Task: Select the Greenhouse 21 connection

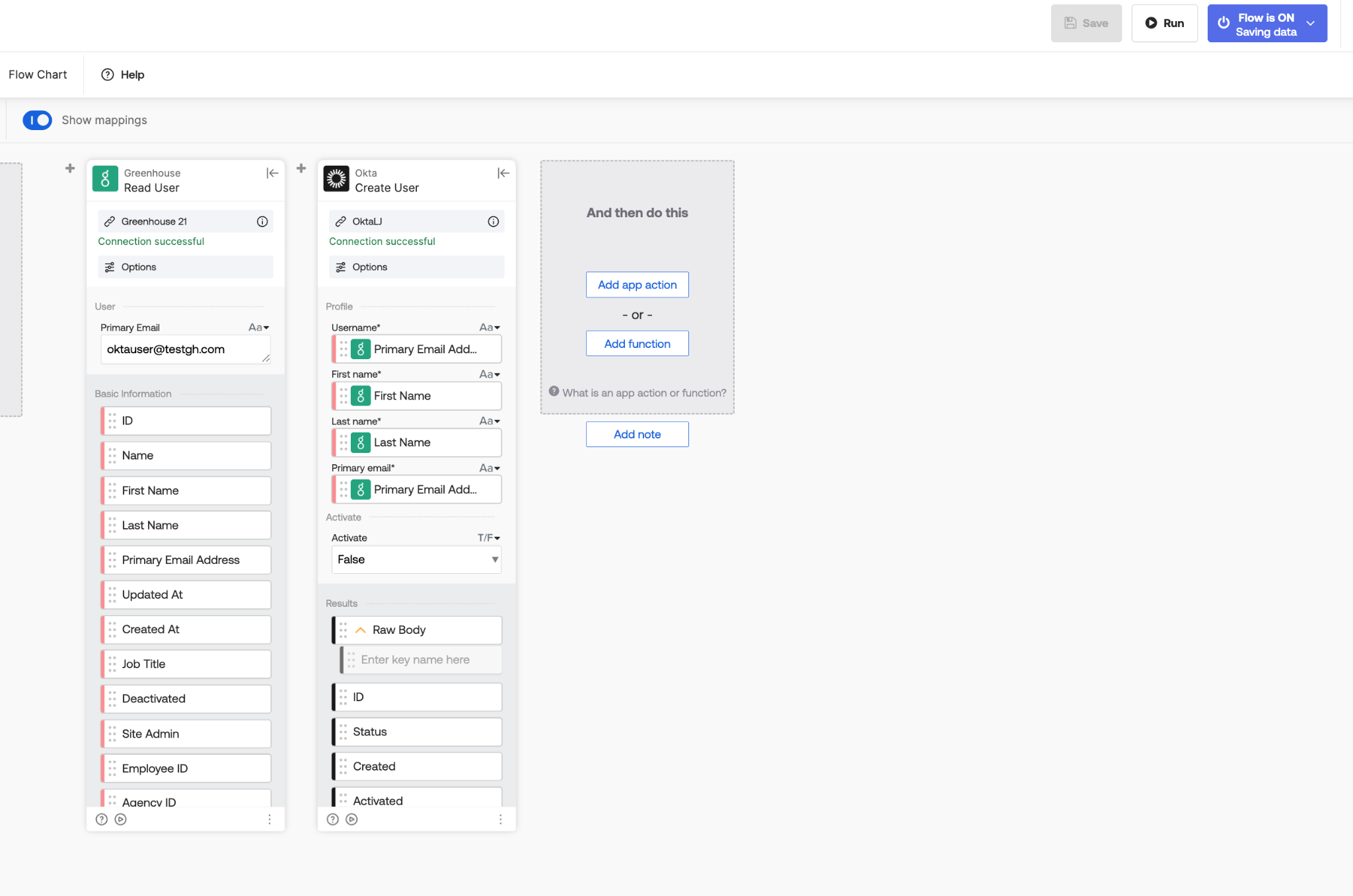Action: click(186, 221)
